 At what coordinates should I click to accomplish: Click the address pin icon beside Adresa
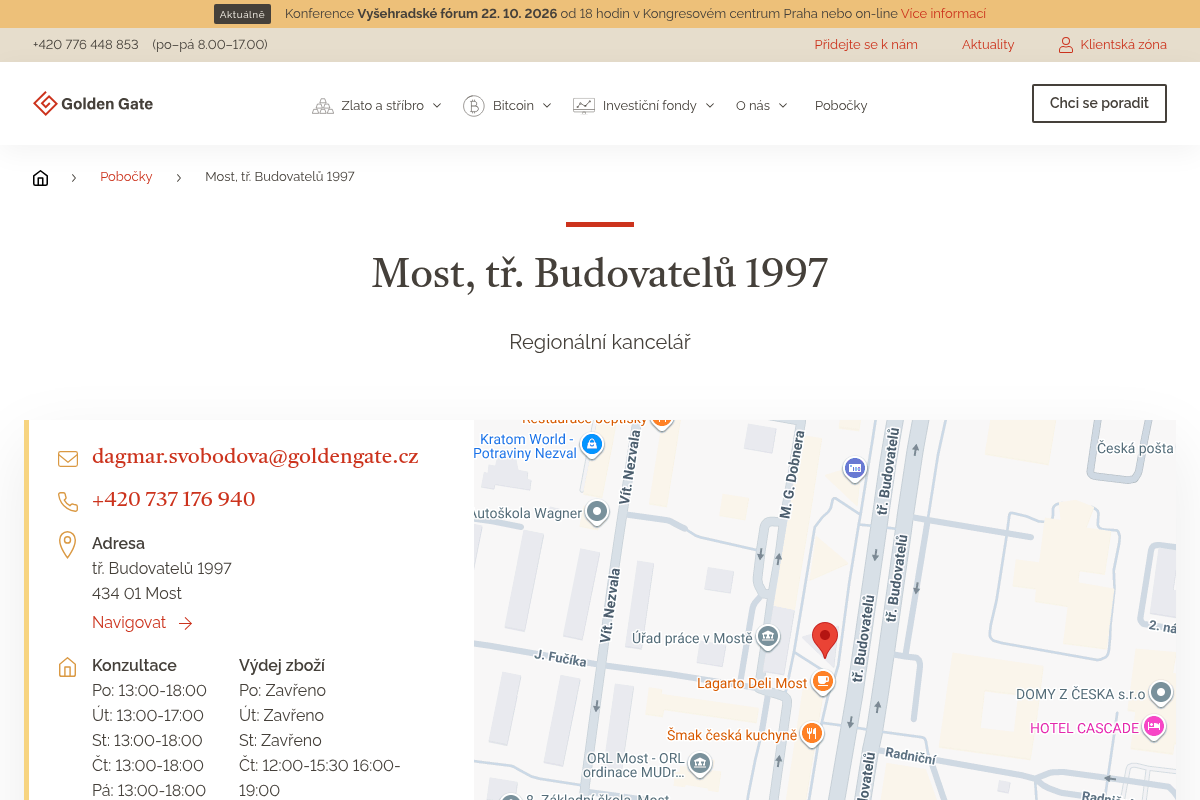pos(67,545)
